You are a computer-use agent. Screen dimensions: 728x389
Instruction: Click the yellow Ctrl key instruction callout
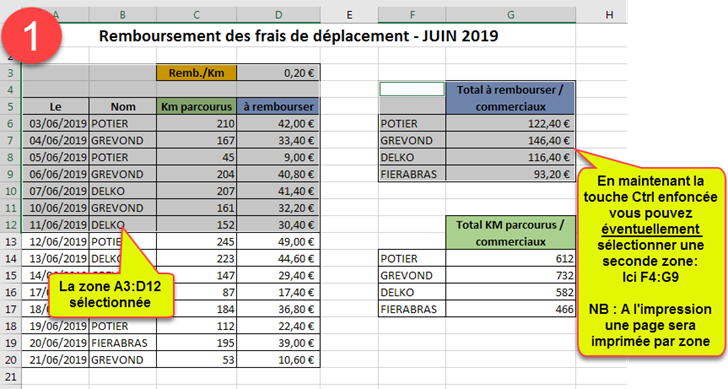click(650, 261)
